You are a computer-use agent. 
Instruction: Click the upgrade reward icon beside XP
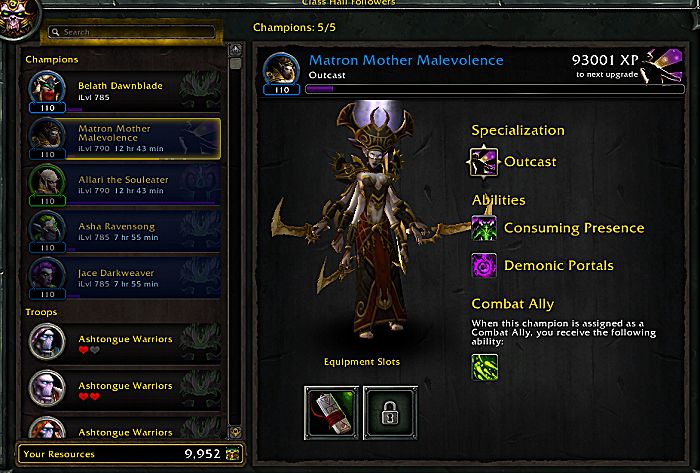(662, 66)
